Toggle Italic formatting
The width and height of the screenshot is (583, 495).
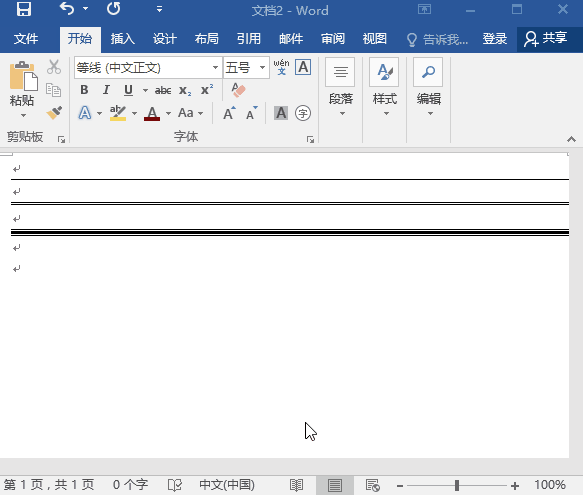coord(106,90)
